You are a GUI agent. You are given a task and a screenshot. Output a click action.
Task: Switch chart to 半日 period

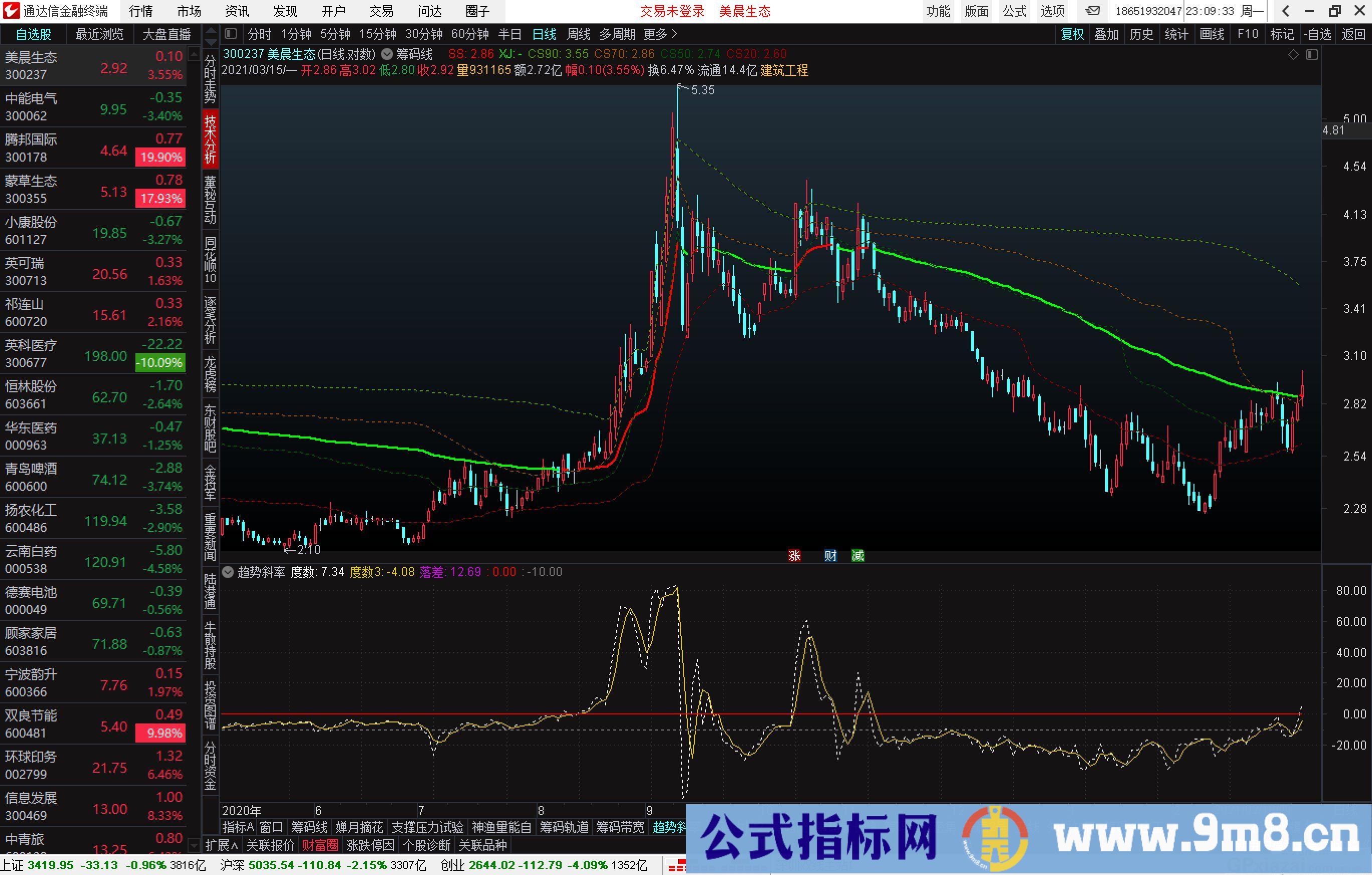[510, 34]
